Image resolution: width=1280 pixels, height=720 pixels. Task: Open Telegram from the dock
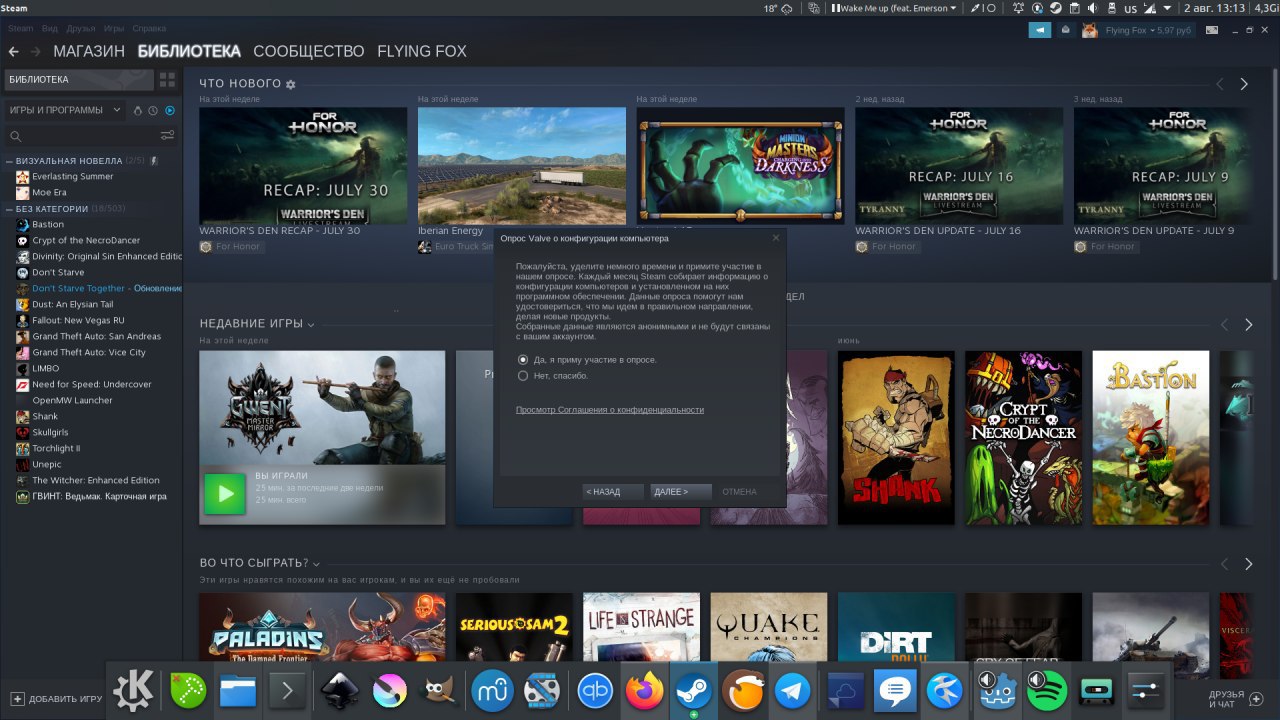(x=793, y=691)
